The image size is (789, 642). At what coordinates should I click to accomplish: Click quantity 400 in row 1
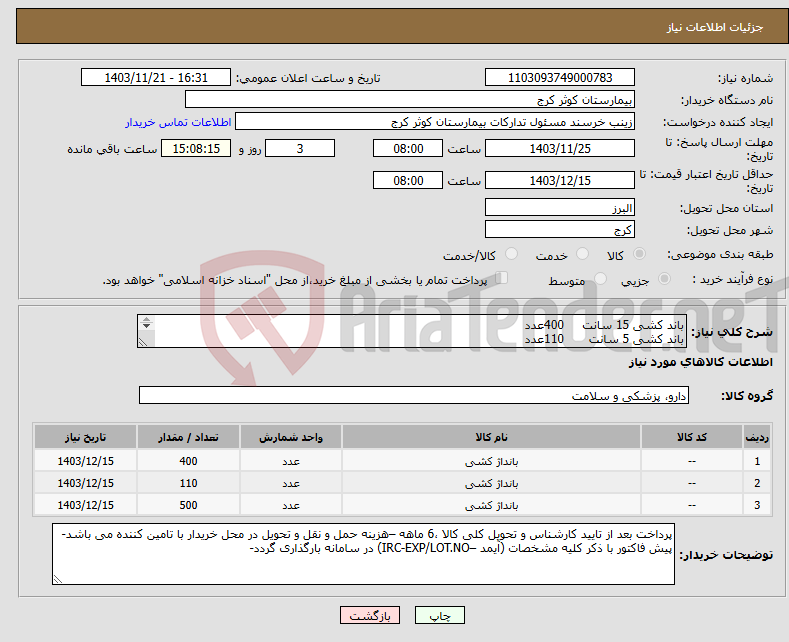(x=188, y=461)
